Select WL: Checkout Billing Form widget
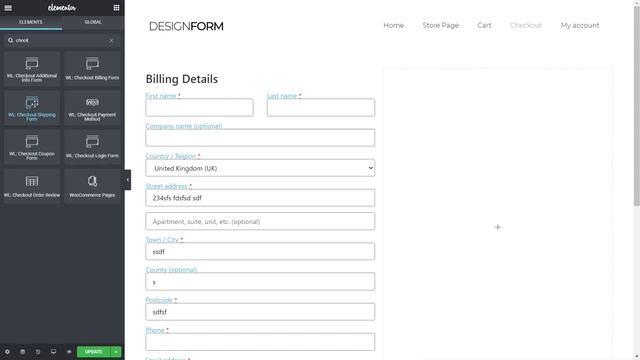 tap(92, 69)
